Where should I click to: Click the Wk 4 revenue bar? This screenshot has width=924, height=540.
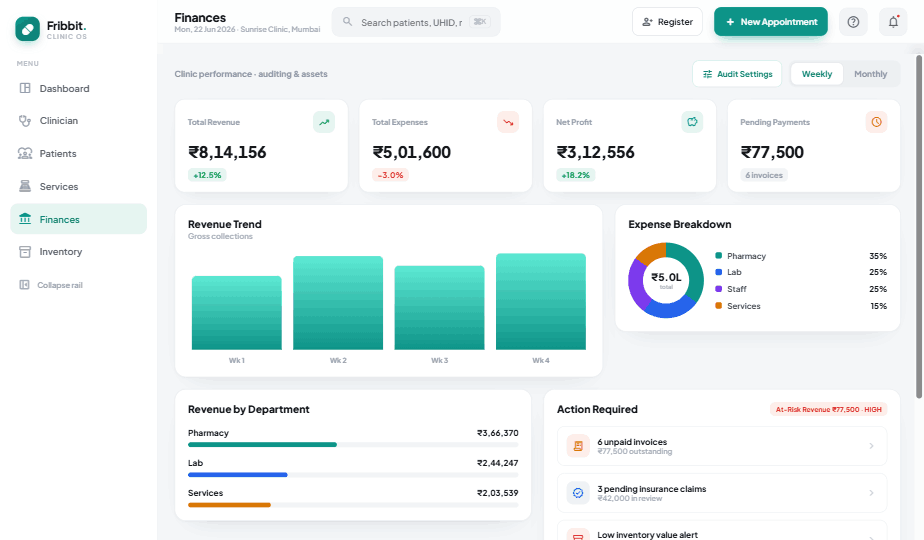(x=541, y=302)
